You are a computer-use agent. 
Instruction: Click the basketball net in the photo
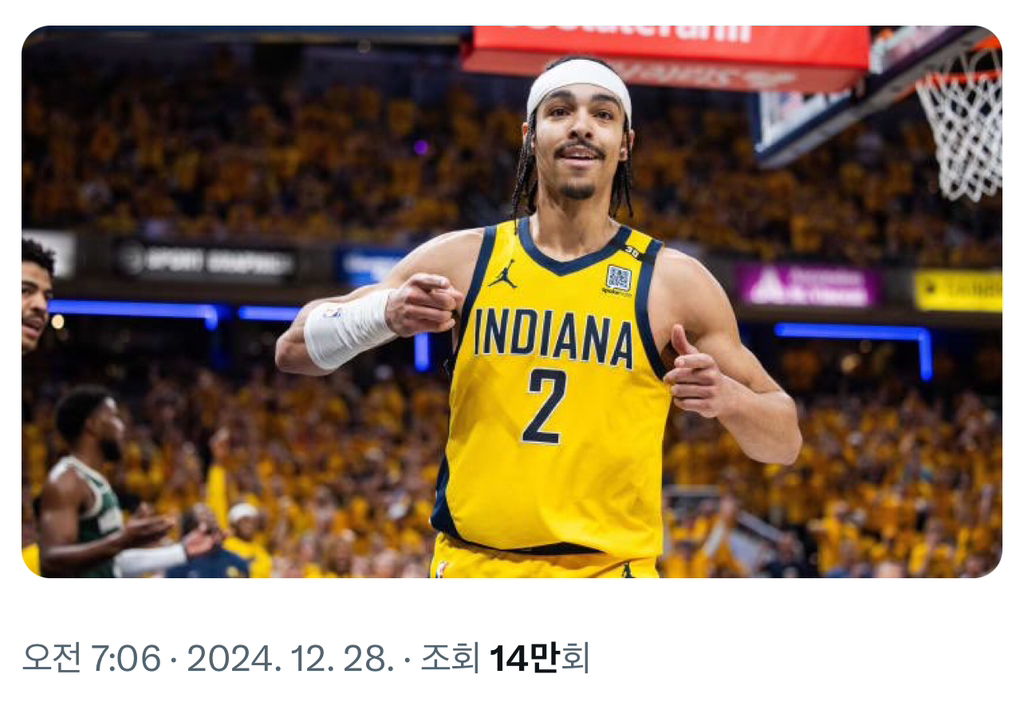coord(961,123)
